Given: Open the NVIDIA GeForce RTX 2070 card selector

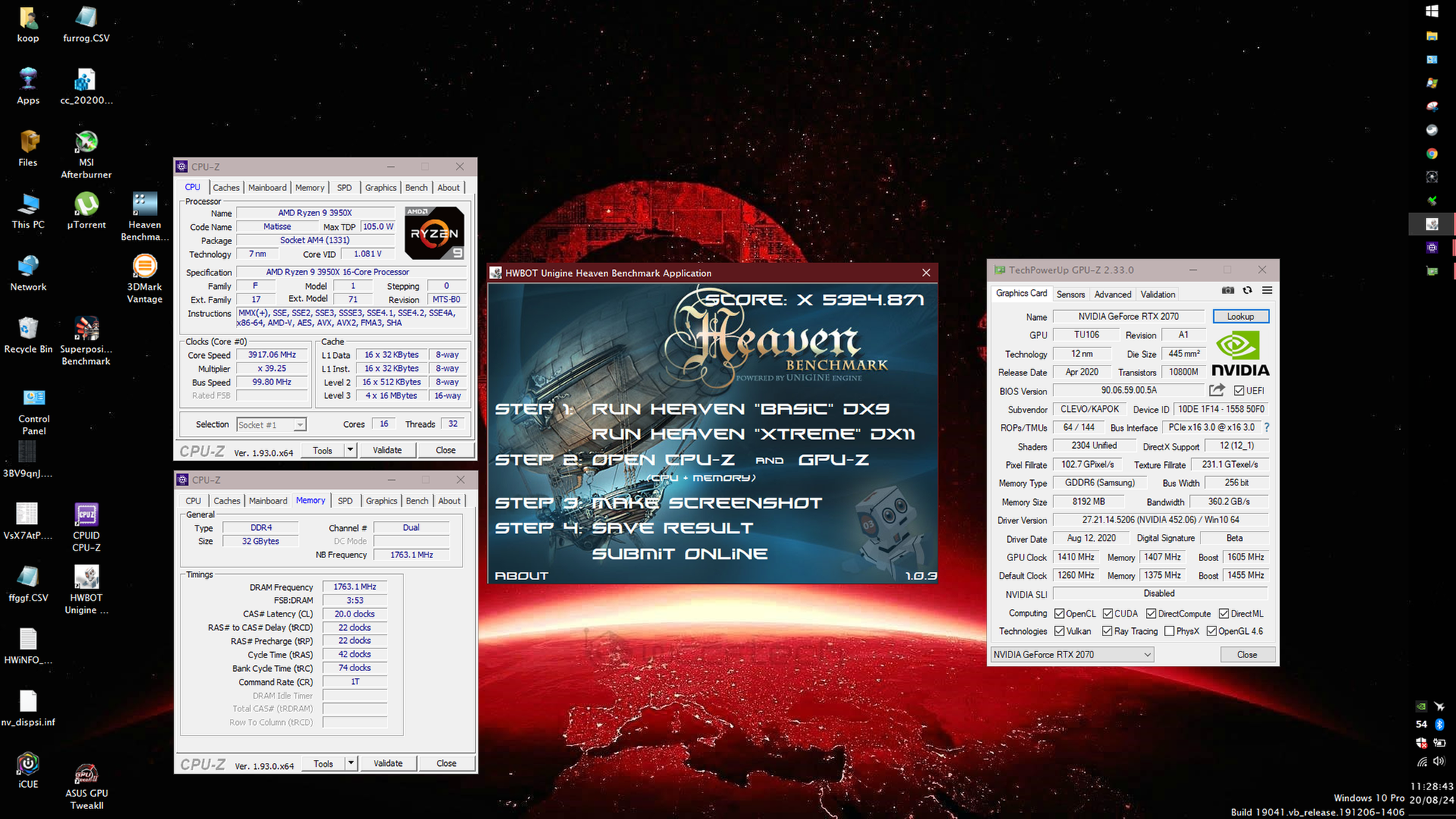Looking at the screenshot, I should coord(1072,654).
